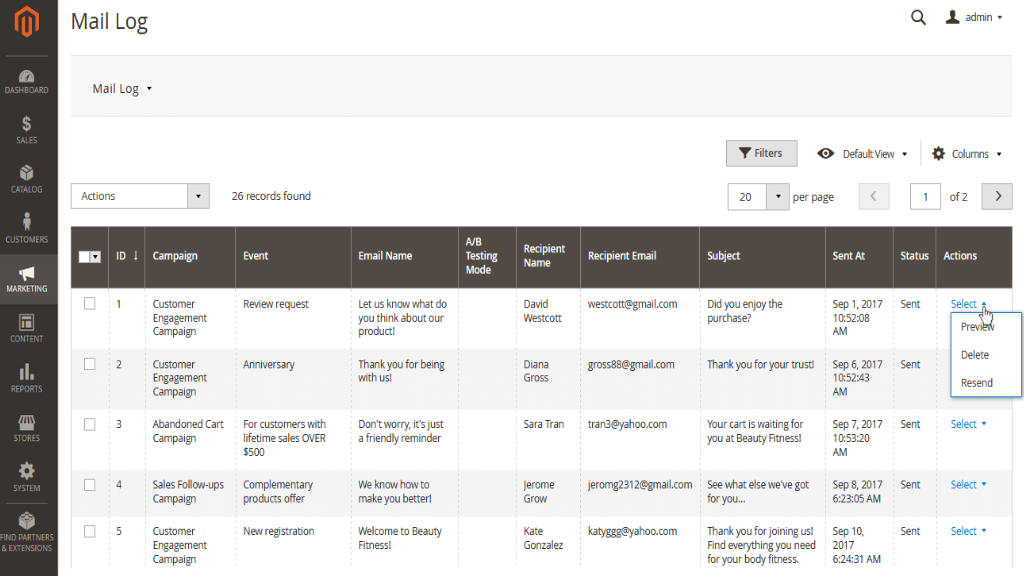Open the per page size dropdown arrow
This screenshot has width=1024, height=576.
point(777,197)
